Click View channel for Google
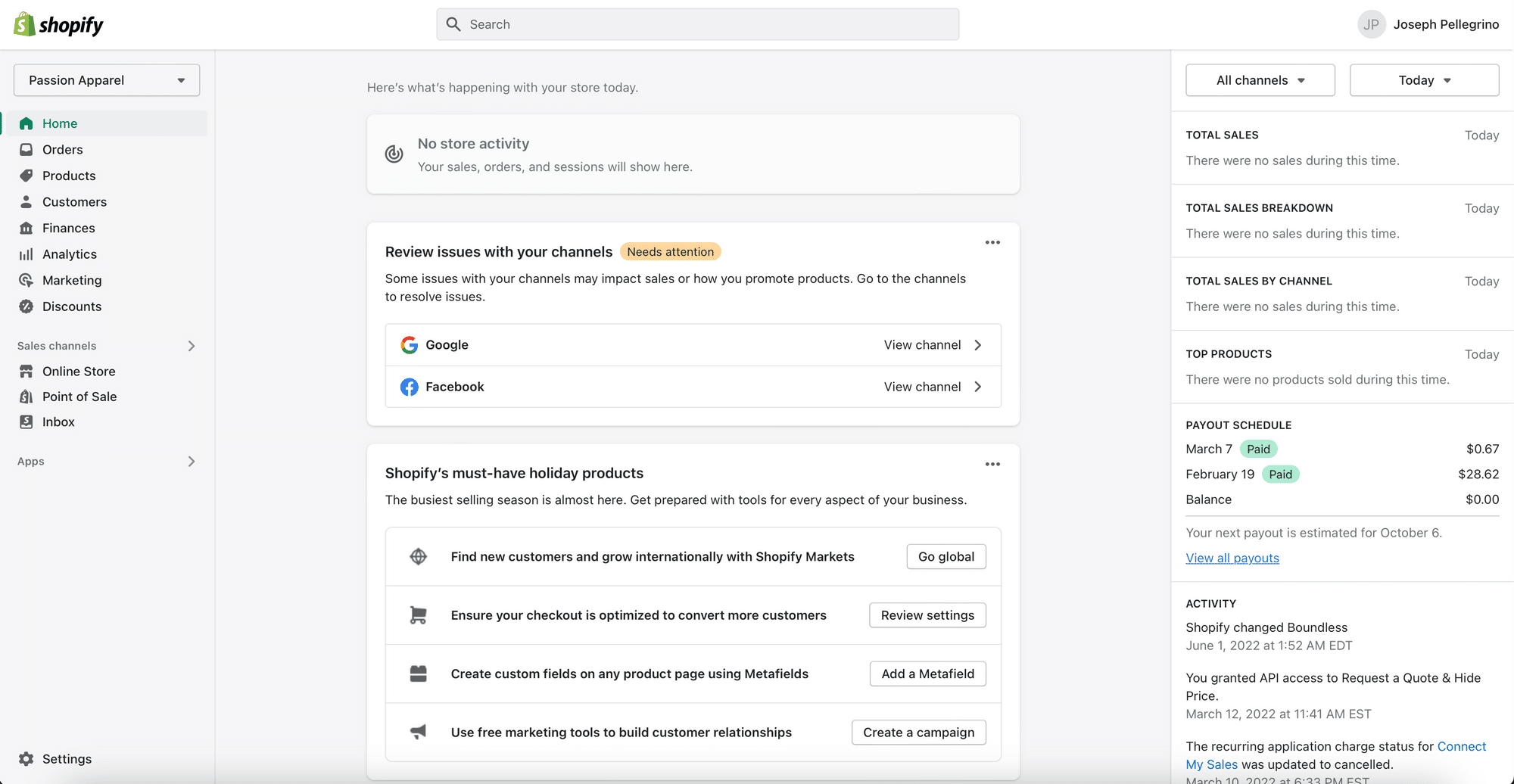 (922, 345)
